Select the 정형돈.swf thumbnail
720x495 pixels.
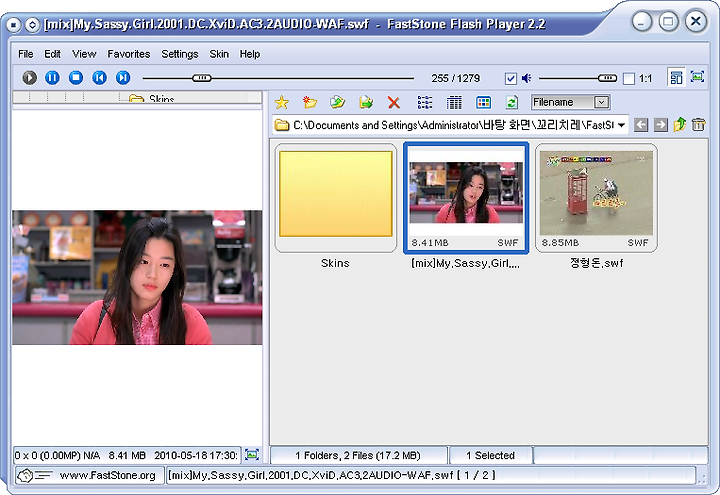pyautogui.click(x=596, y=197)
